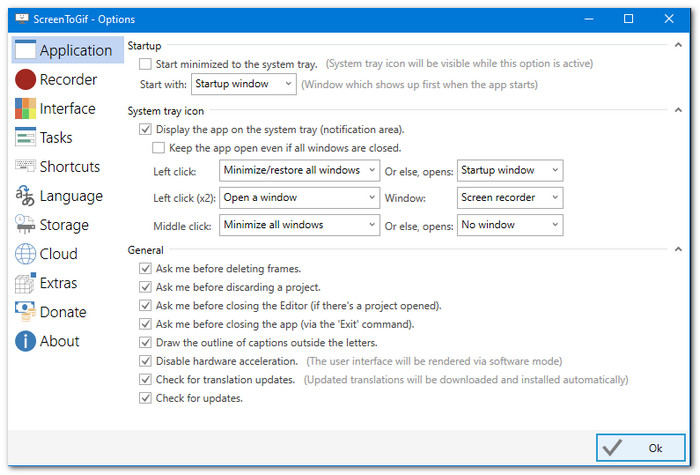Uncheck Check for updates
Viewport: 700px width, 475px height.
click(x=145, y=398)
